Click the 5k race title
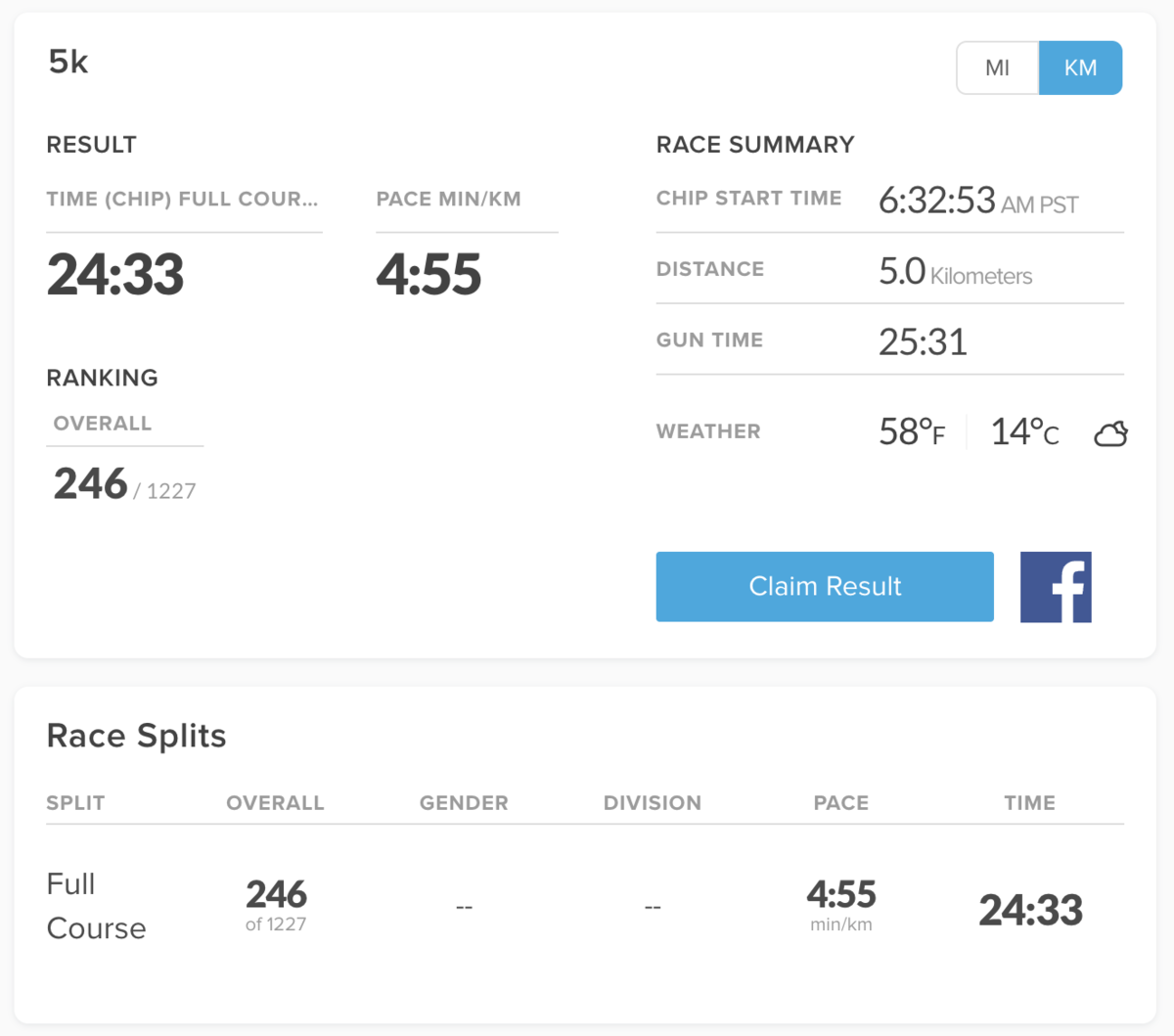Viewport: 1174px width, 1036px height. coord(68,63)
